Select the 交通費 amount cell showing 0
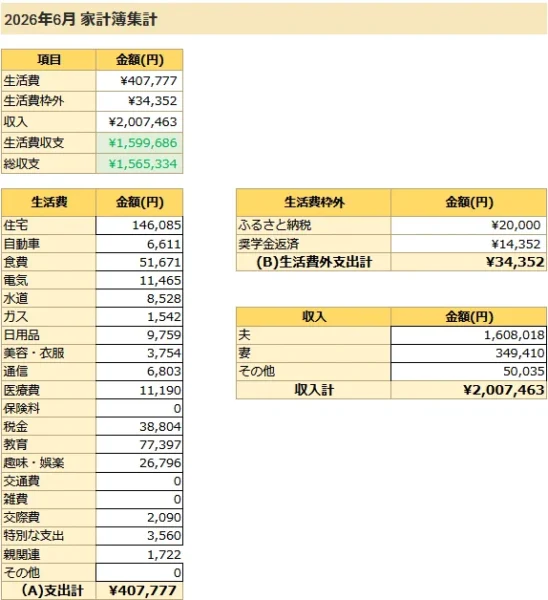This screenshot has width=548, height=600. 139,481
